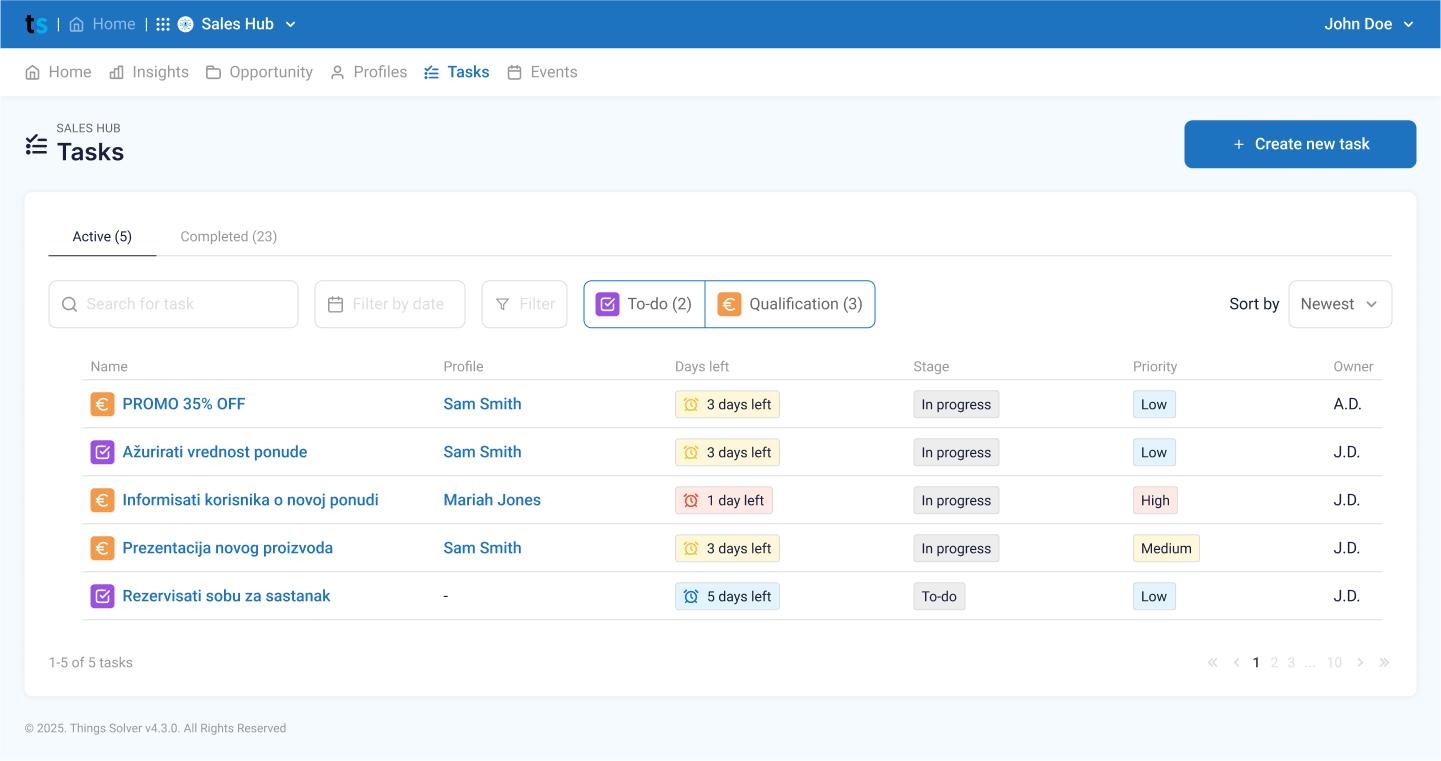Open Sam Smith profile in Prezentacija row
The height and width of the screenshot is (761, 1441).
[482, 548]
